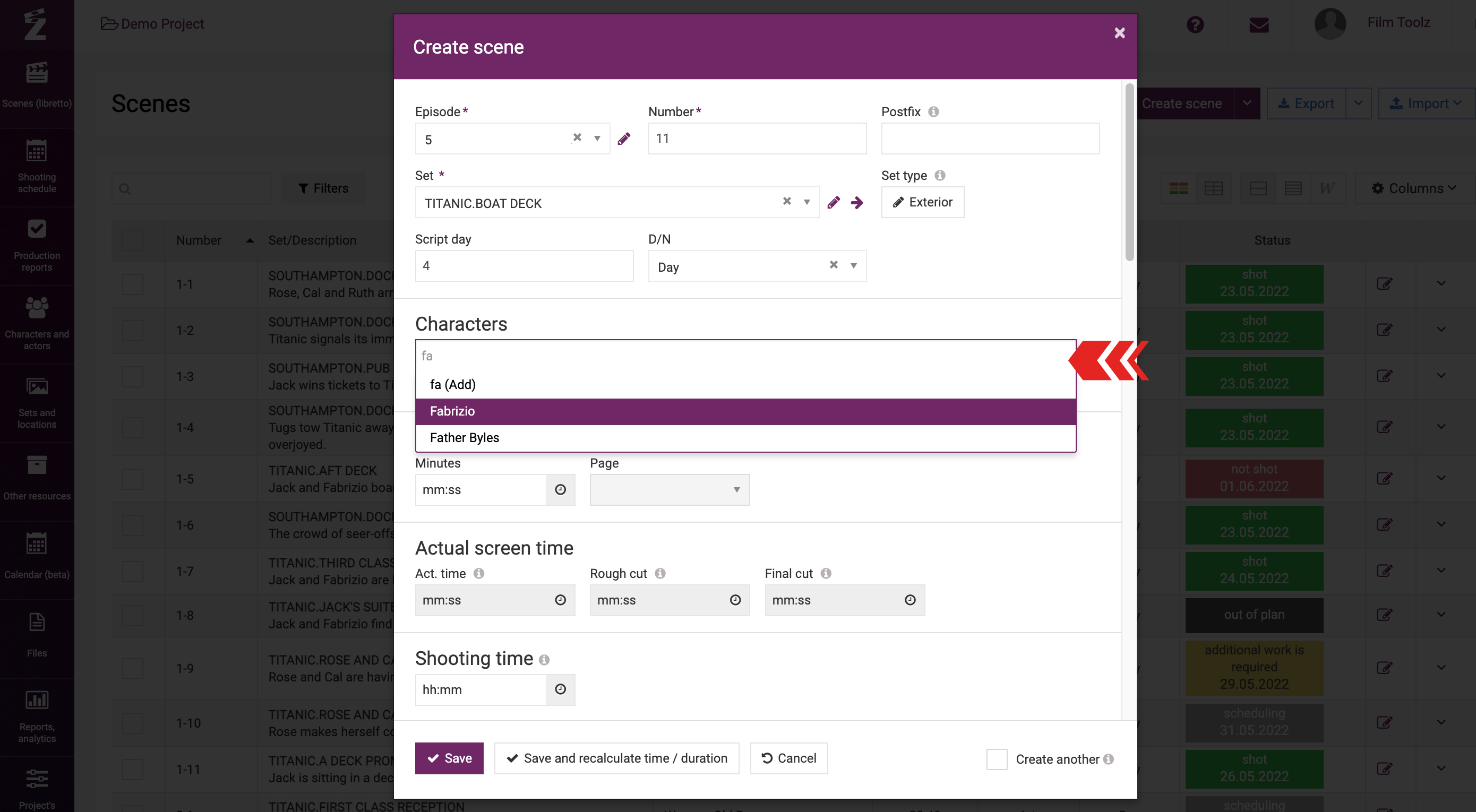Check the scene 1-7 row checkbox
The image size is (1476, 812).
click(132, 571)
